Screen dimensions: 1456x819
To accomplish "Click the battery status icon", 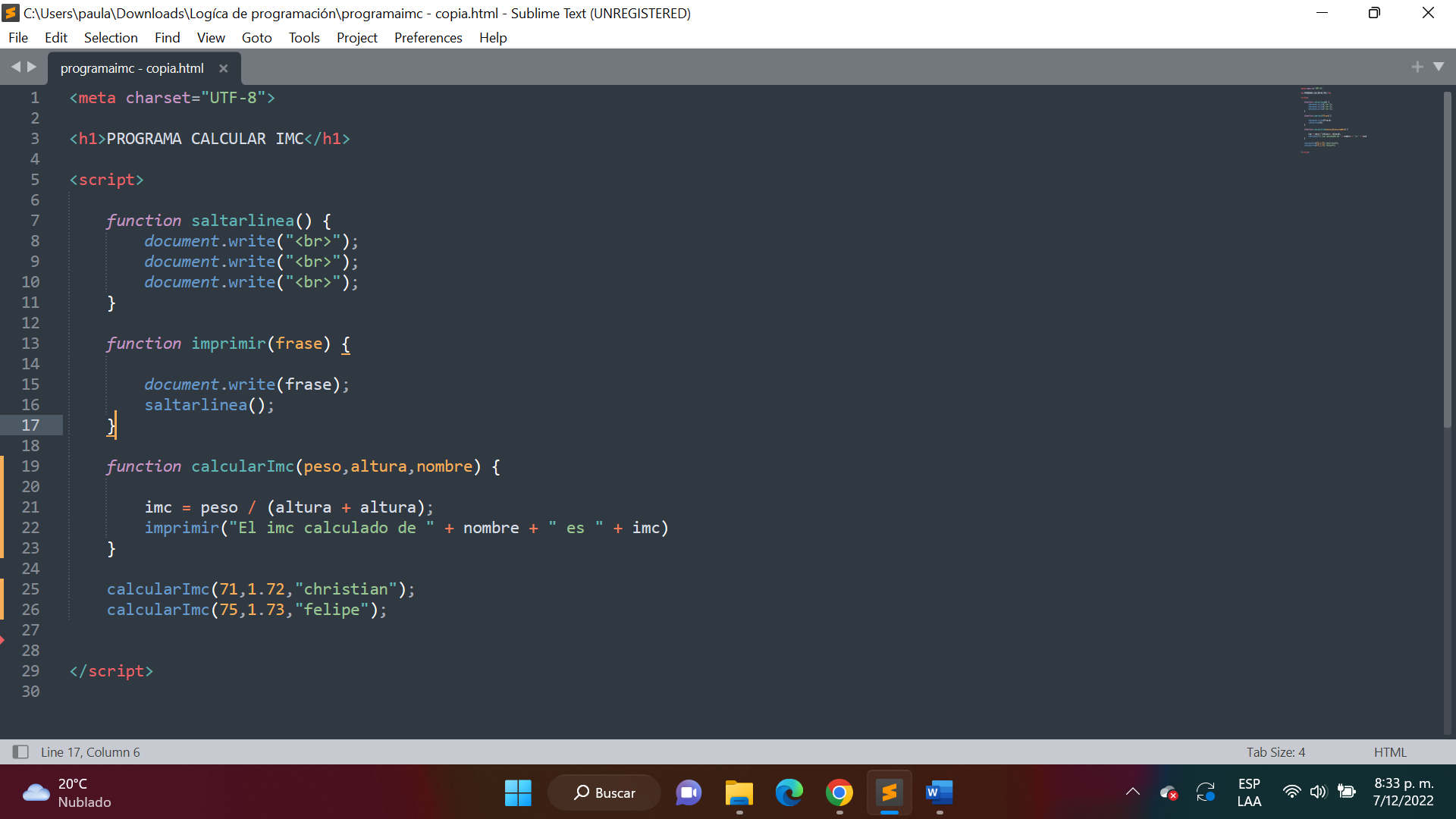I will pyautogui.click(x=1347, y=792).
